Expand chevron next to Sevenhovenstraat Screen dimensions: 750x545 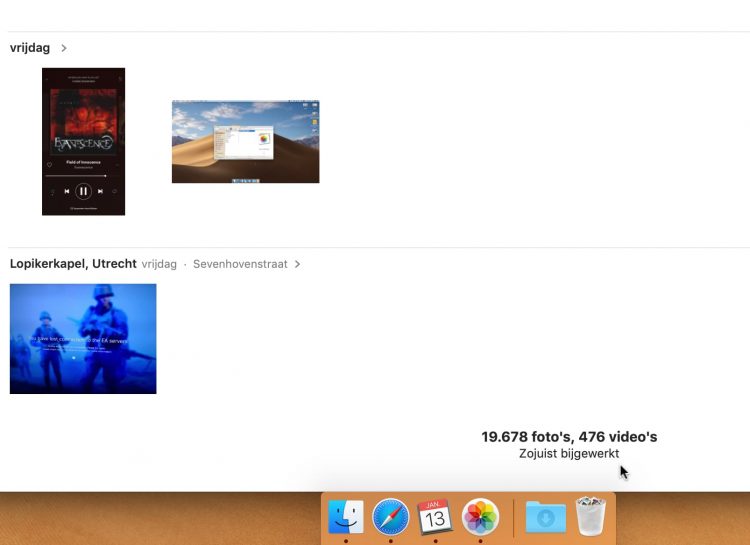click(297, 264)
